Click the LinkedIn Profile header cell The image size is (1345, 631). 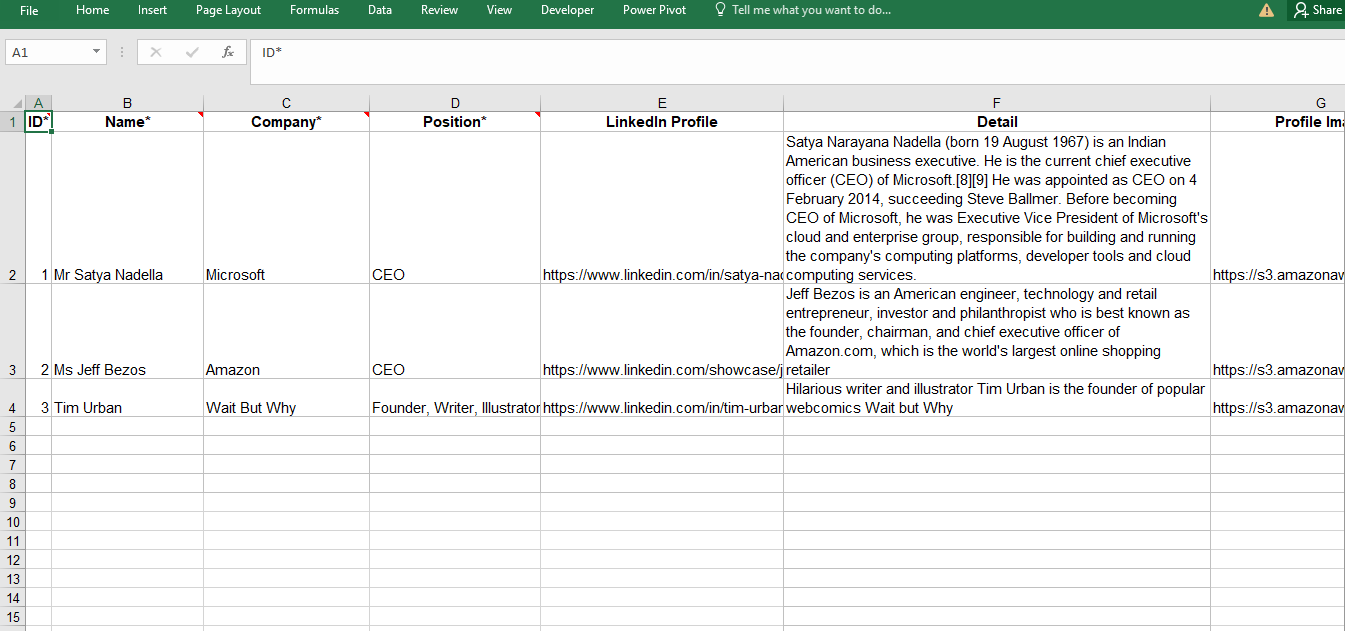(x=662, y=122)
